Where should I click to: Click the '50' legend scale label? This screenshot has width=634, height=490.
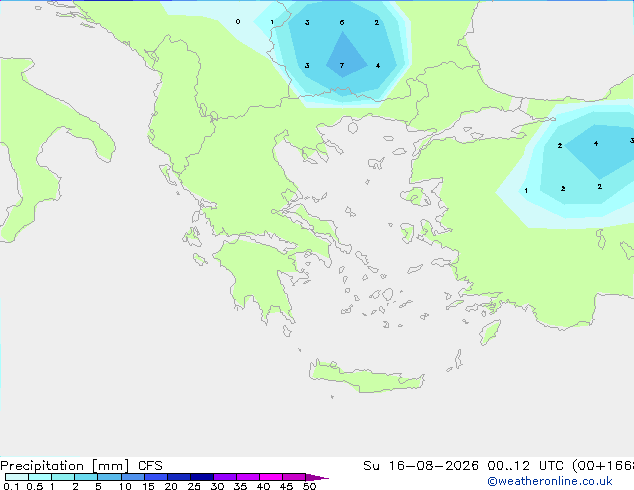(x=309, y=486)
